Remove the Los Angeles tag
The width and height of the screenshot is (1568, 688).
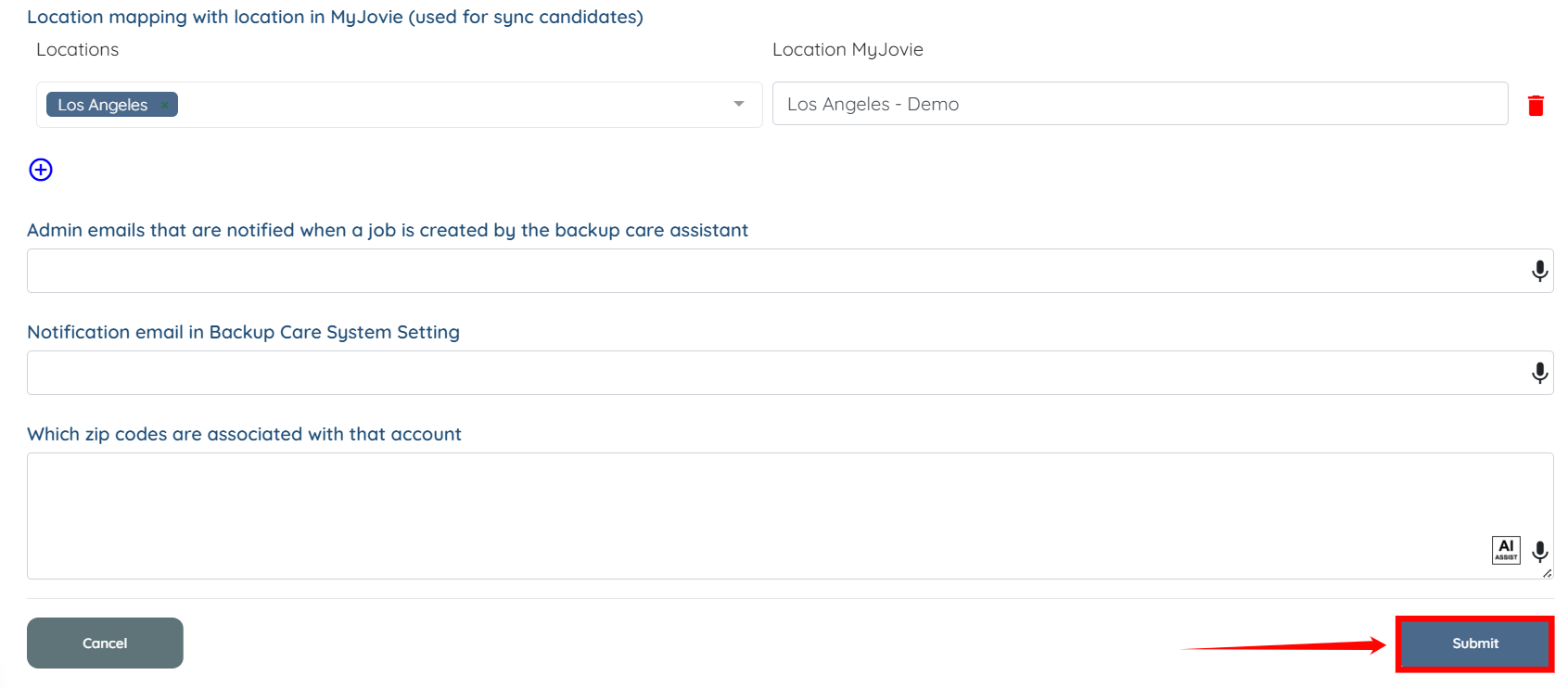[165, 105]
